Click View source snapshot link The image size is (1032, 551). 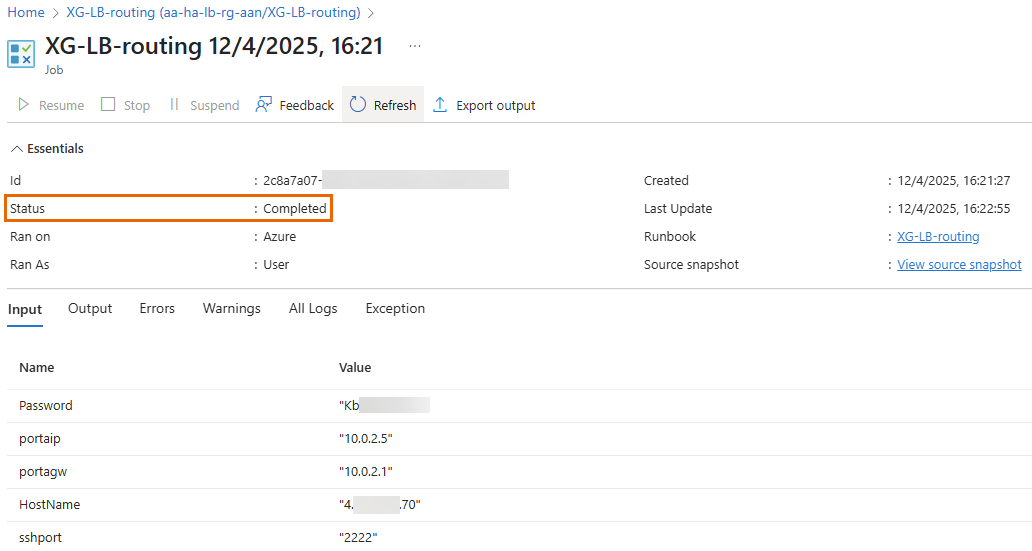click(x=959, y=265)
